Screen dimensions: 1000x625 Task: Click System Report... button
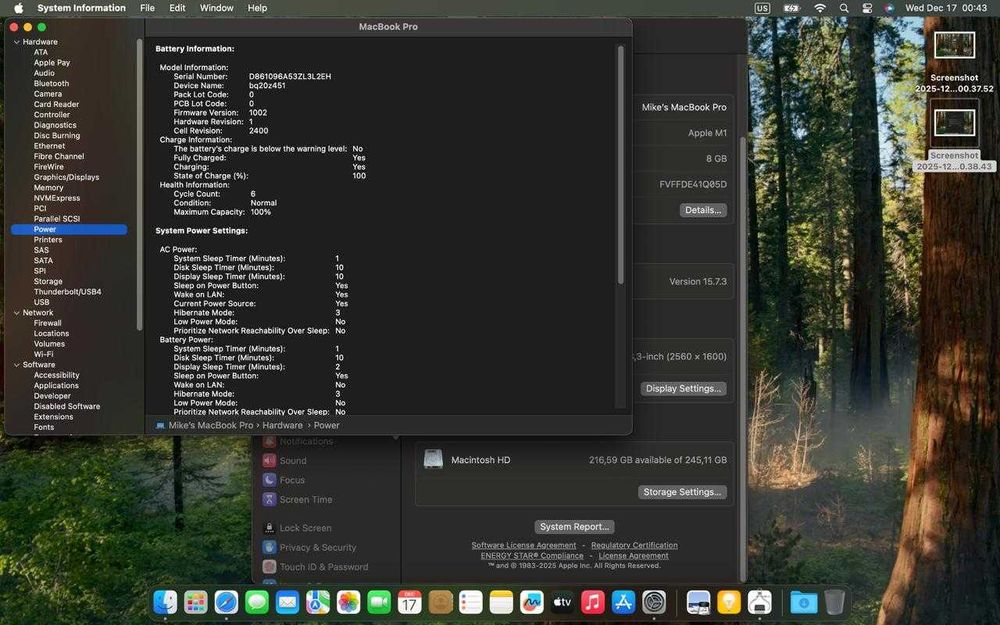tap(574, 527)
